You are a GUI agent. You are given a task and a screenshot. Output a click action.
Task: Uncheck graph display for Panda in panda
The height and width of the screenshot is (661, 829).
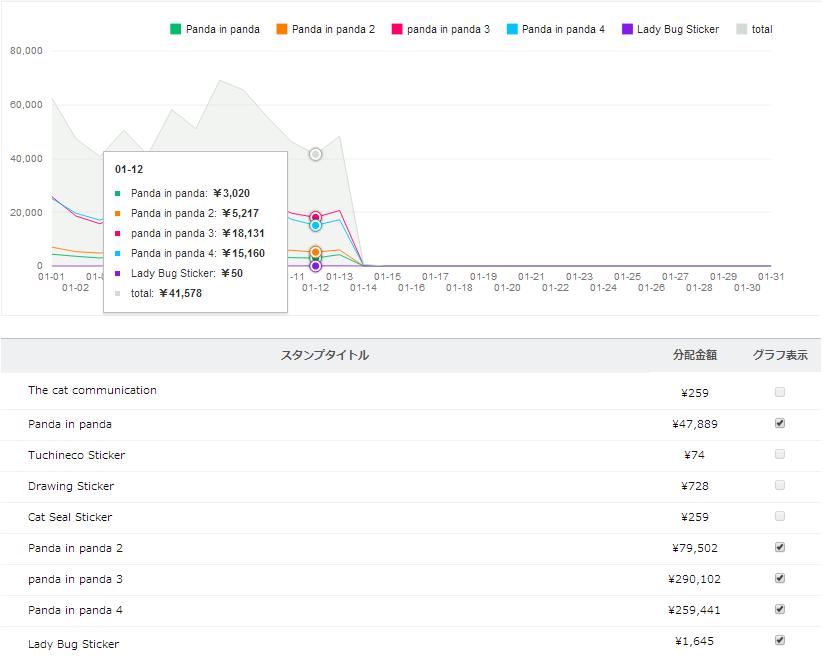pos(780,424)
